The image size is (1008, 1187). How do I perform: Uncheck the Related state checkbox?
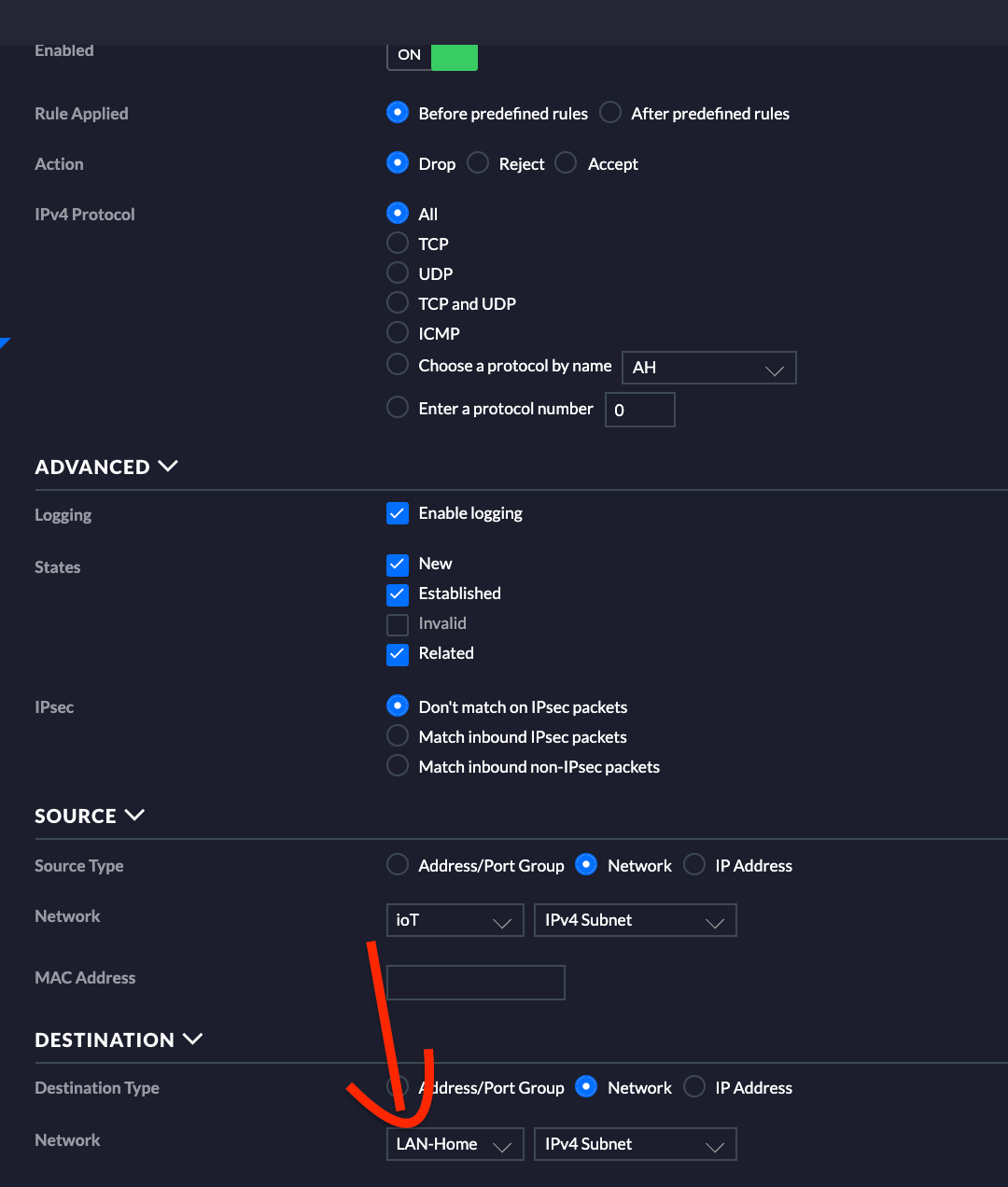tap(398, 653)
